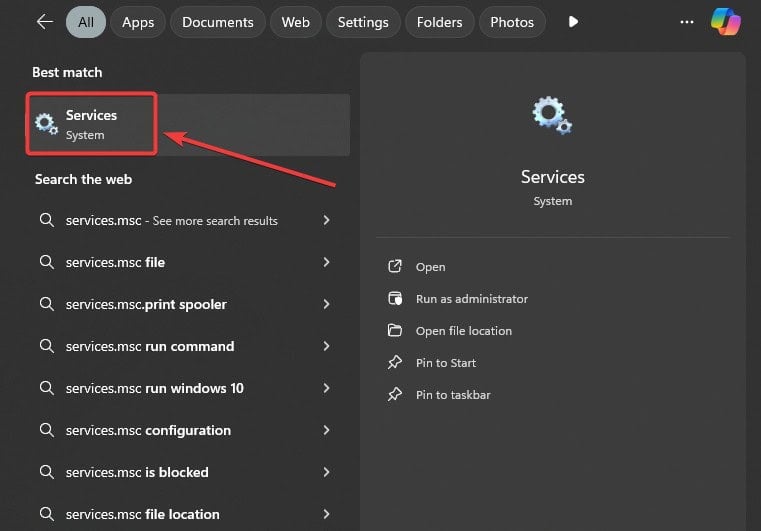The height and width of the screenshot is (531, 761).
Task: Switch to the Settings filter tab
Action: click(363, 22)
